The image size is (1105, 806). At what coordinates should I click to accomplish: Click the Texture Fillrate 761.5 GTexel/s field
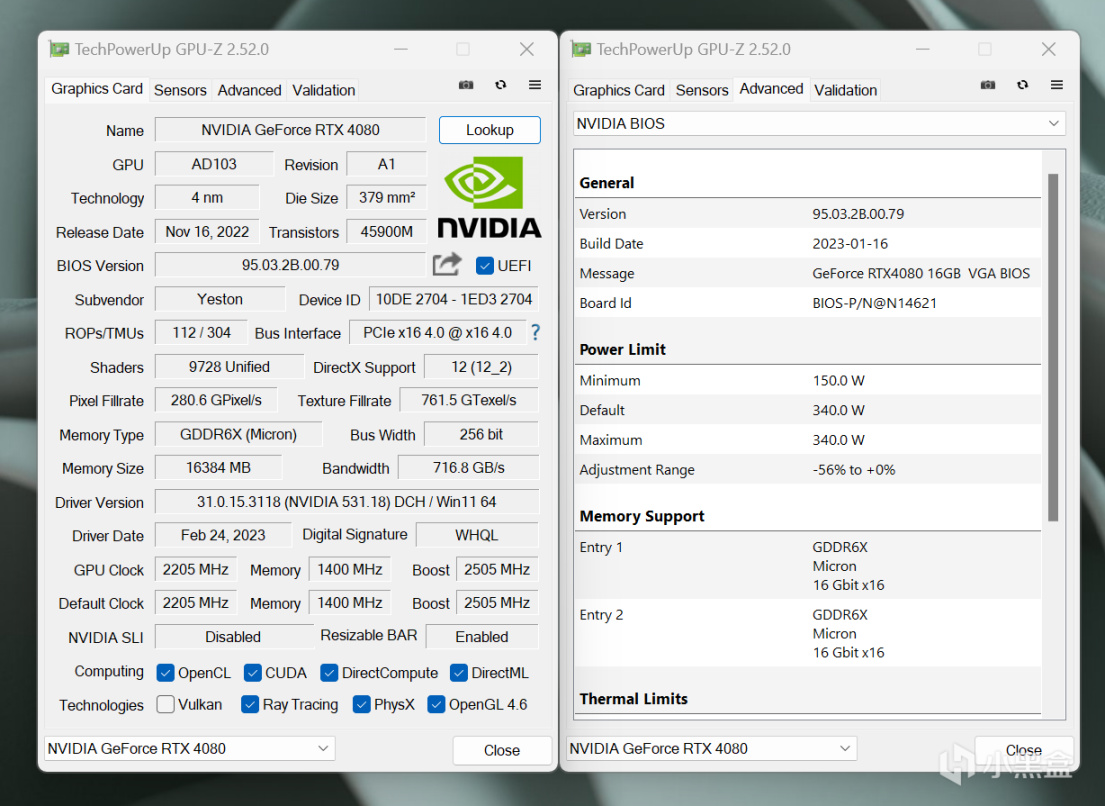(x=469, y=400)
